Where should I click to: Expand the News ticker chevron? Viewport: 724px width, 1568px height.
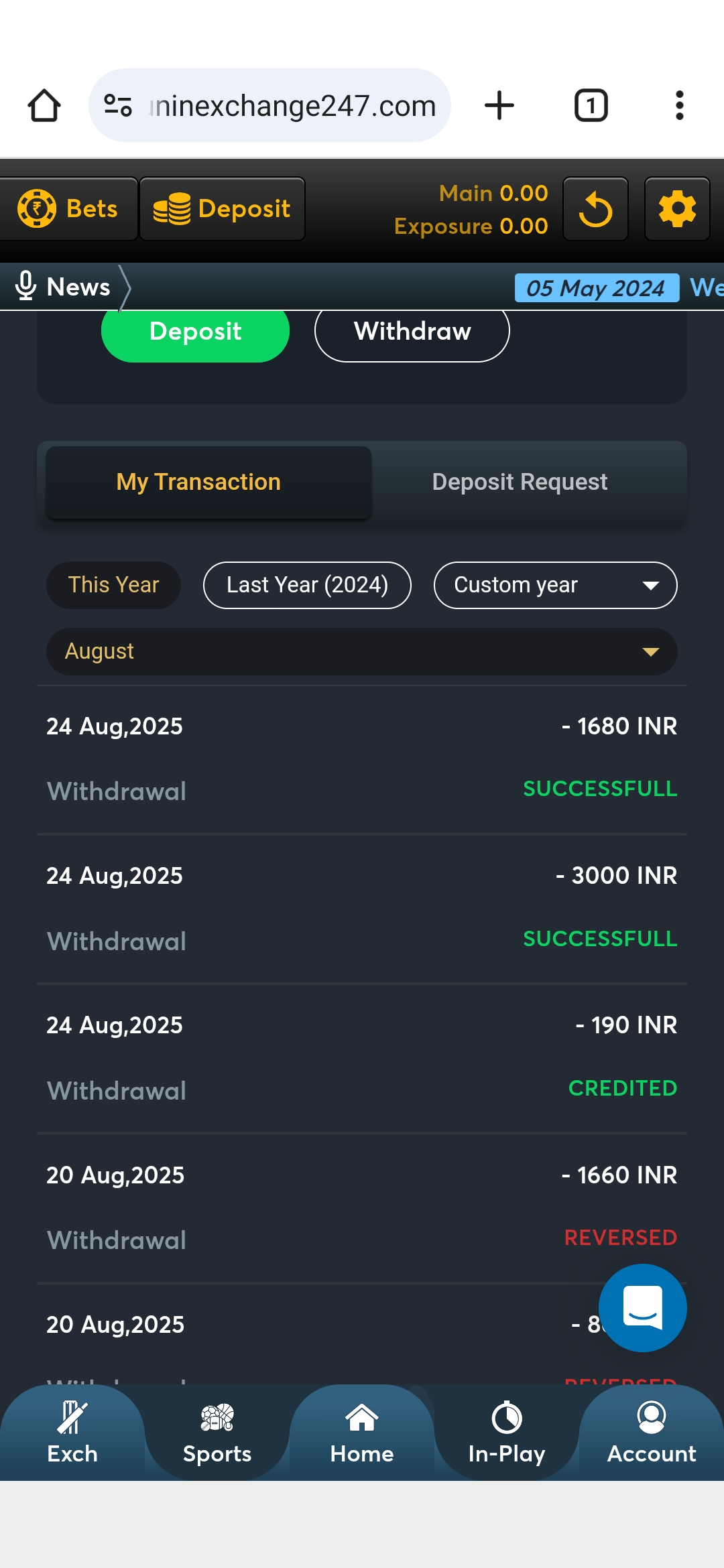coord(125,287)
